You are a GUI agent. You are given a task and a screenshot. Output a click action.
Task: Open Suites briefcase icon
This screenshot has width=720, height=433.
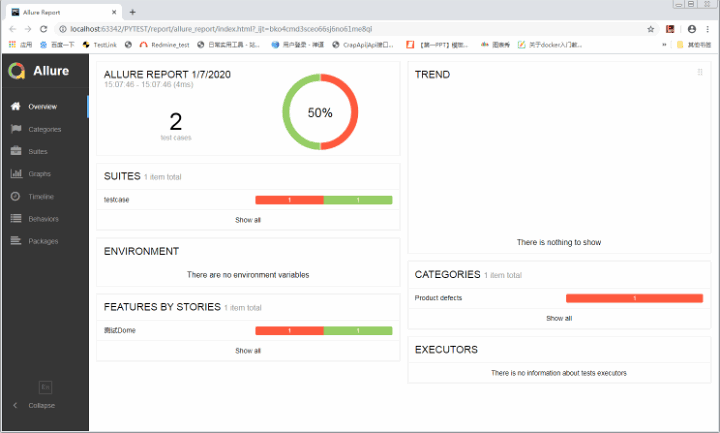(16, 151)
